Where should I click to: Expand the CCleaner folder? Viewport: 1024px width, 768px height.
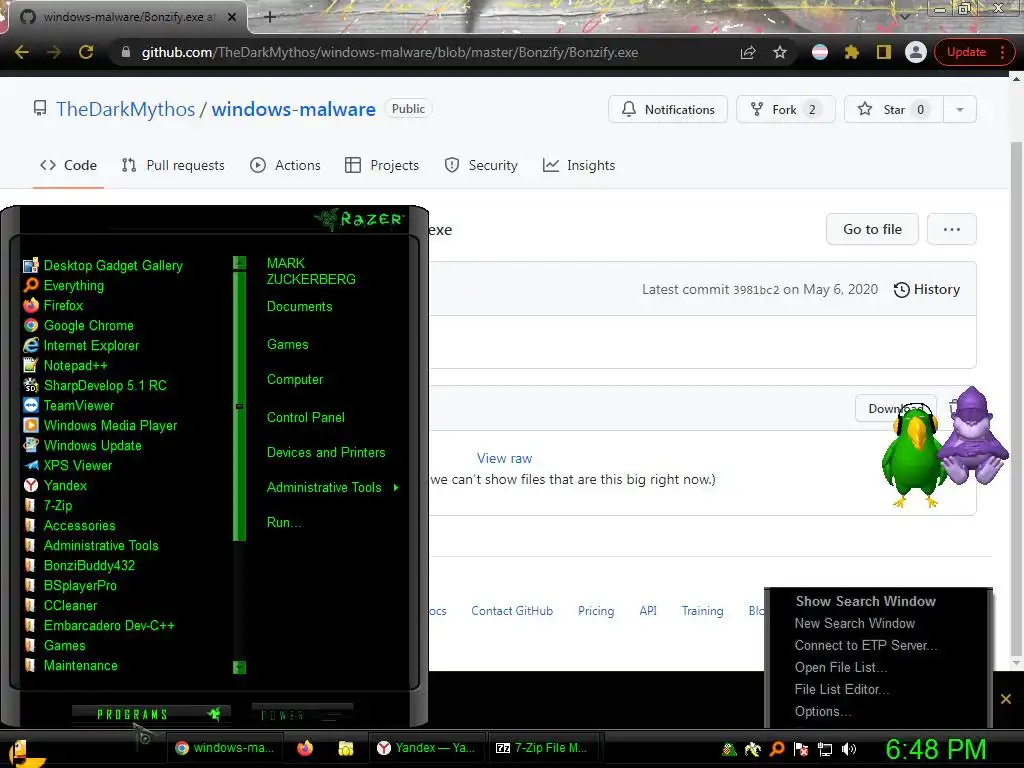point(60,605)
